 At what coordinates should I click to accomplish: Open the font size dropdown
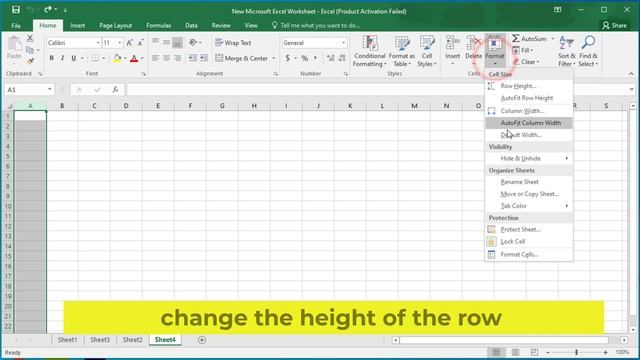[120, 42]
